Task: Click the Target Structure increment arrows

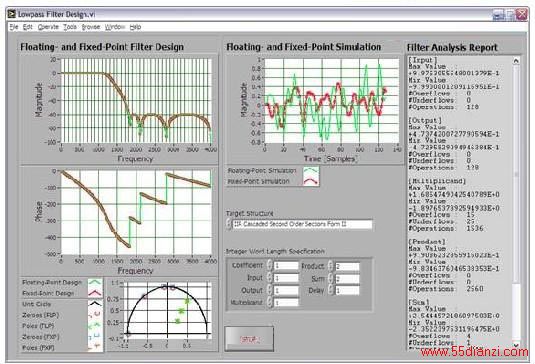Action: (229, 224)
